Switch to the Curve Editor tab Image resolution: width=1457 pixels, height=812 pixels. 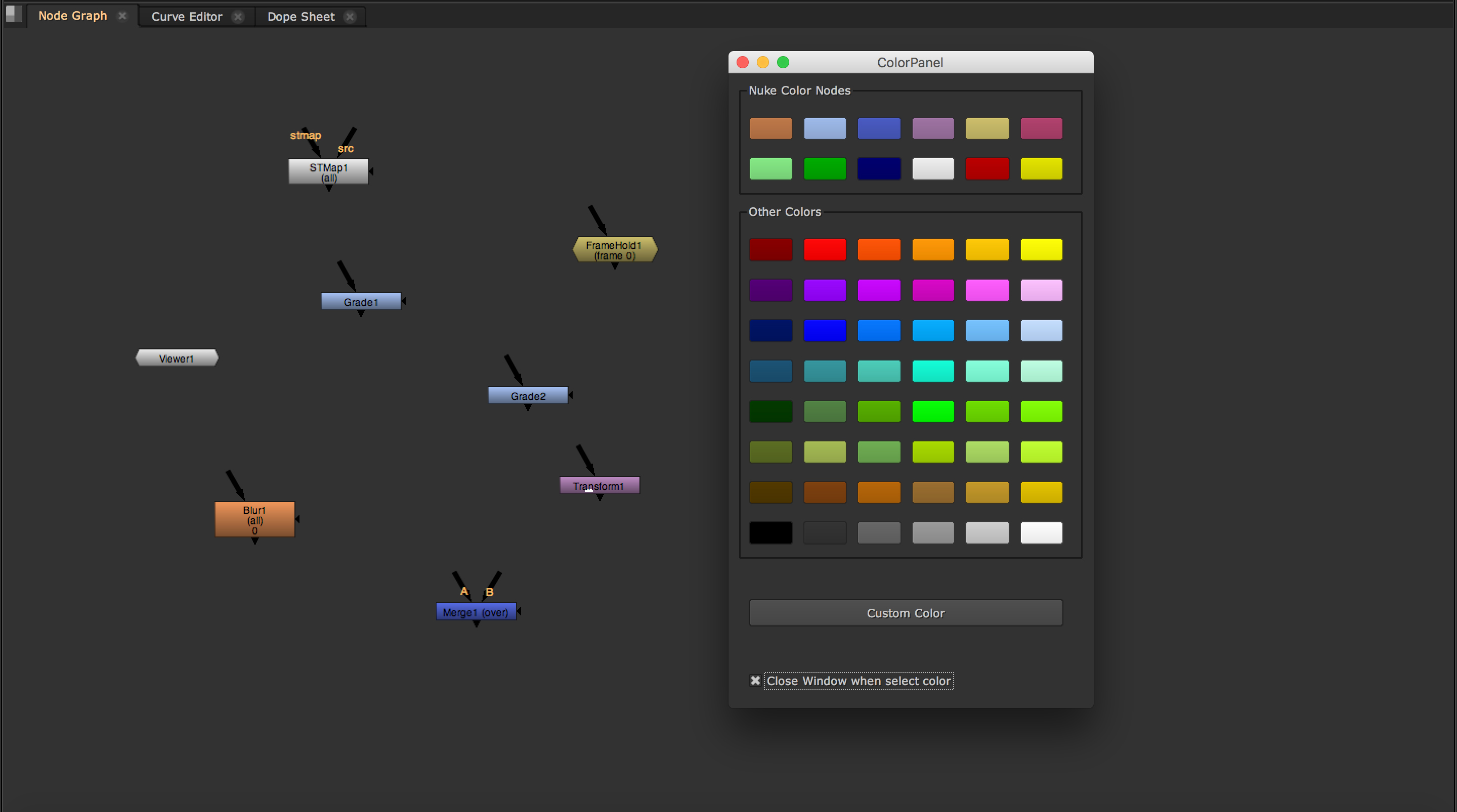tap(187, 16)
